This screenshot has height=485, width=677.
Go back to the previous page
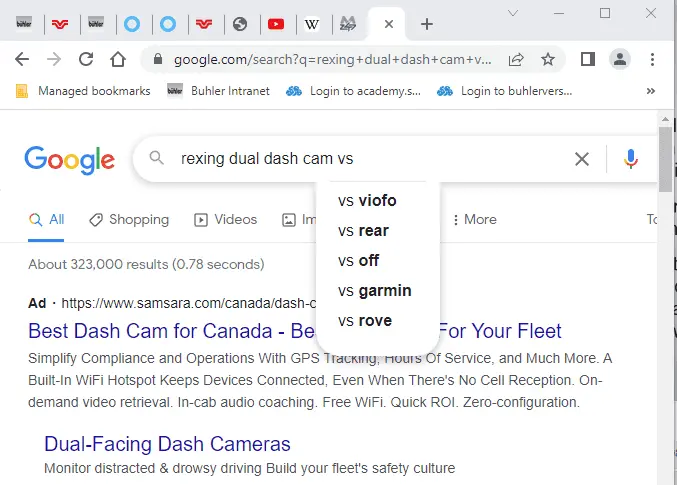22,59
